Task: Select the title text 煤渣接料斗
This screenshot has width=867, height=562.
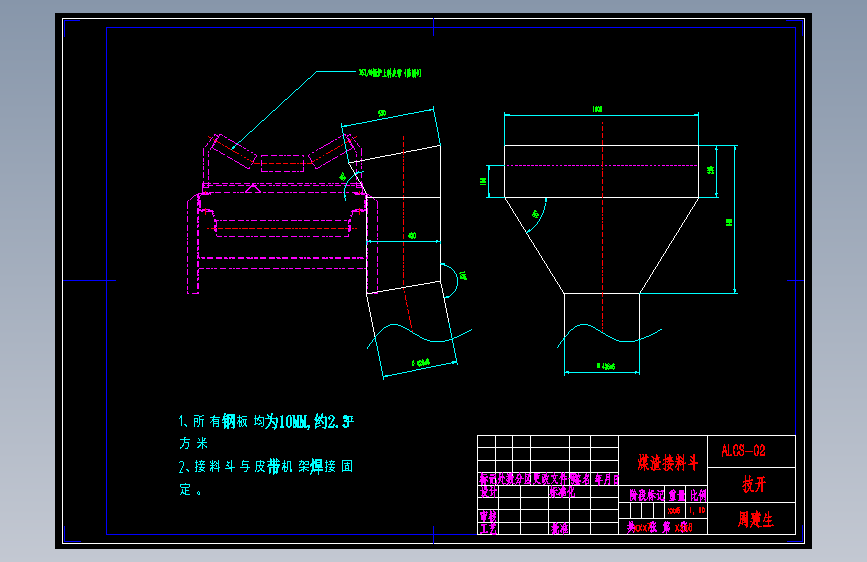Action: click(x=667, y=462)
